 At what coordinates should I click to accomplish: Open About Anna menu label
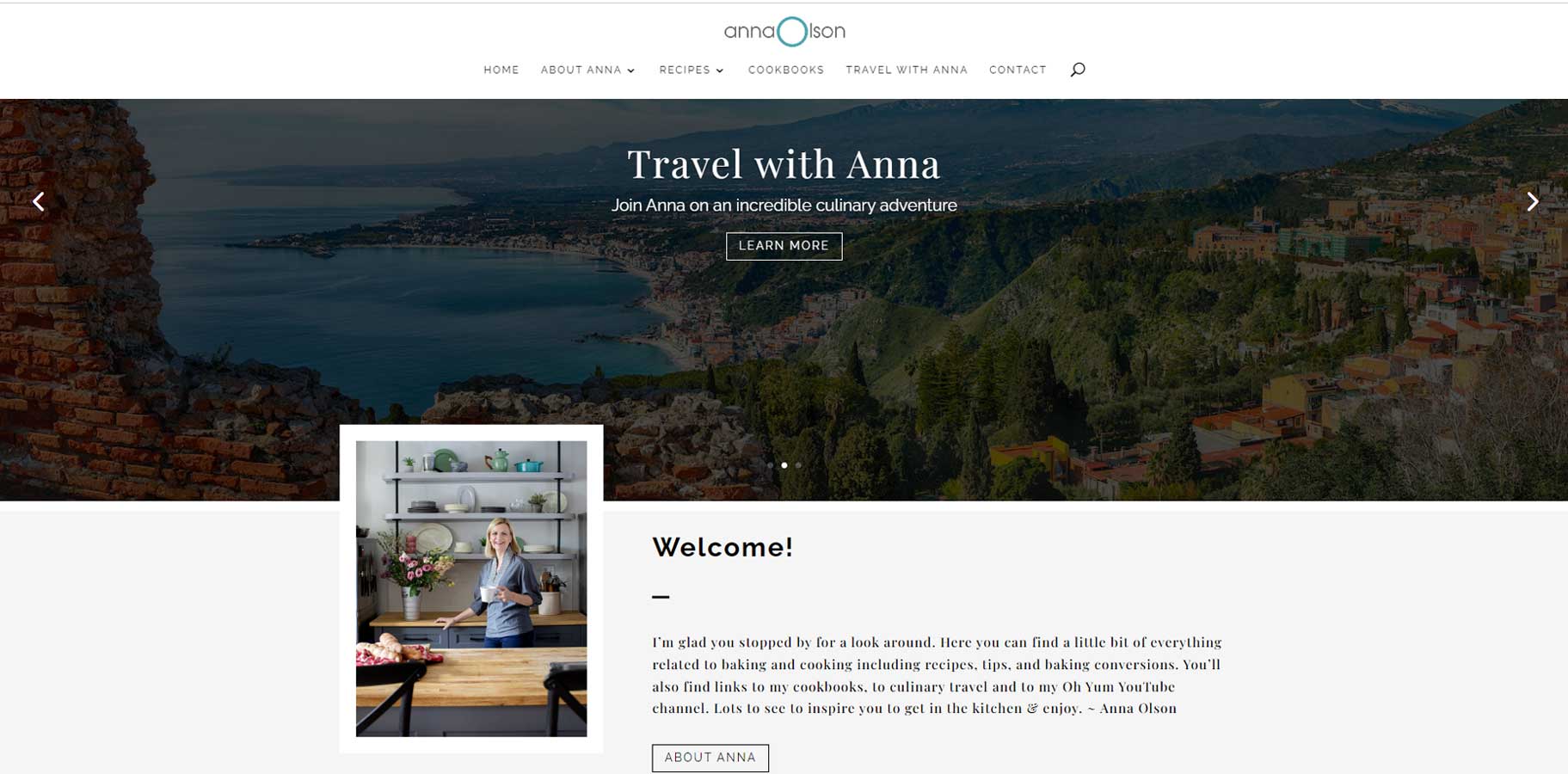click(x=581, y=70)
